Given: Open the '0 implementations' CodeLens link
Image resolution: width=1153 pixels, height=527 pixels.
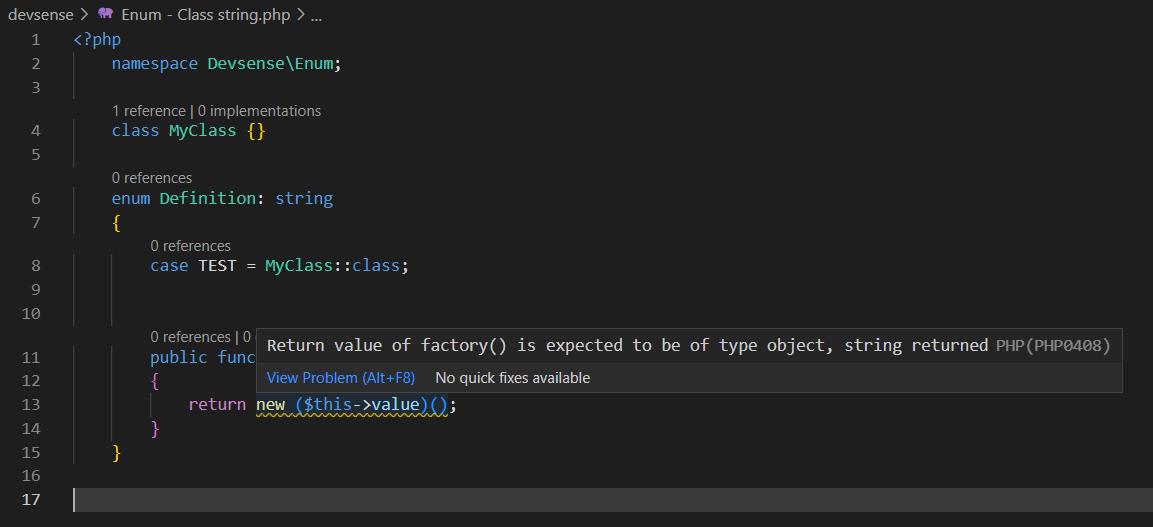Looking at the screenshot, I should (x=259, y=111).
